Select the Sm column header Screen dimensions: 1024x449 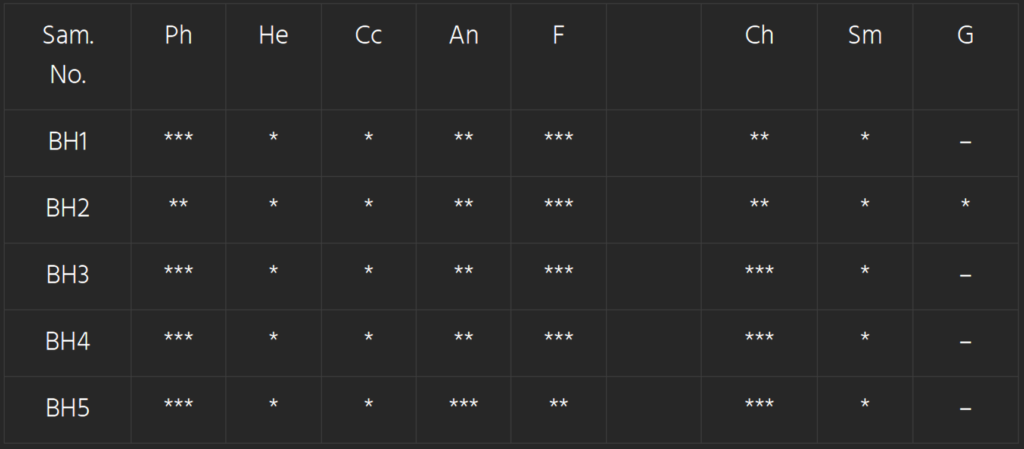point(865,35)
